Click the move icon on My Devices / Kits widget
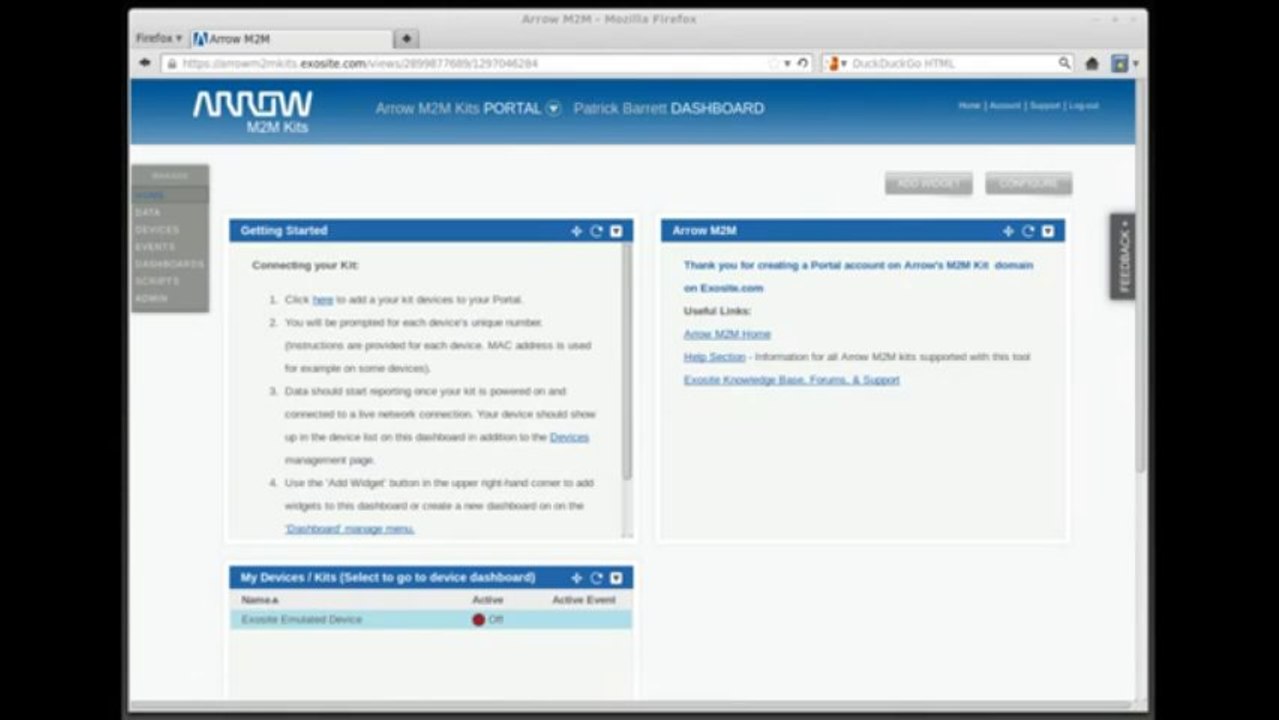Viewport: 1279px width, 720px height. tap(576, 578)
